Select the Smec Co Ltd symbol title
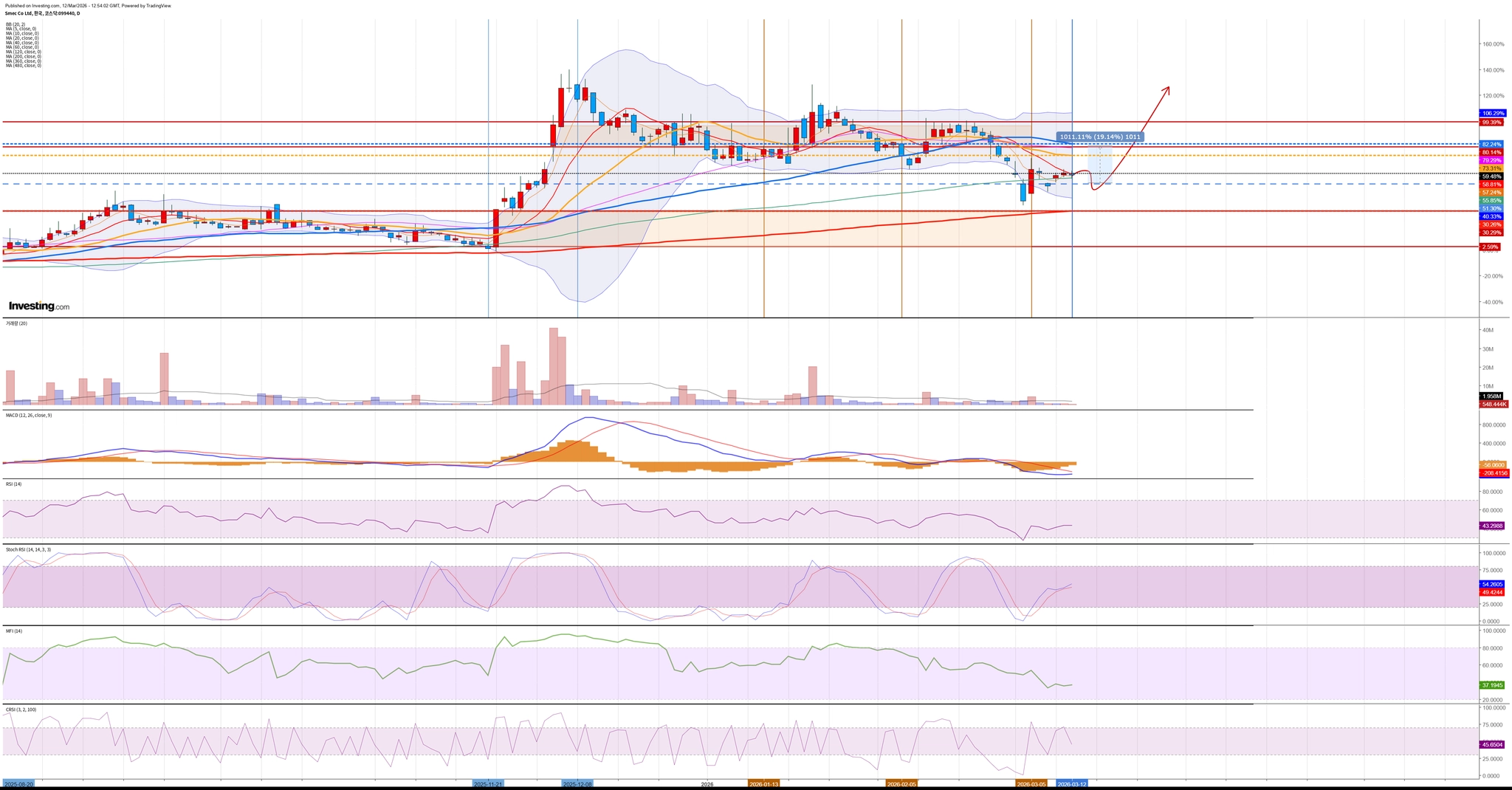The height and width of the screenshot is (790, 1512). tap(43, 13)
